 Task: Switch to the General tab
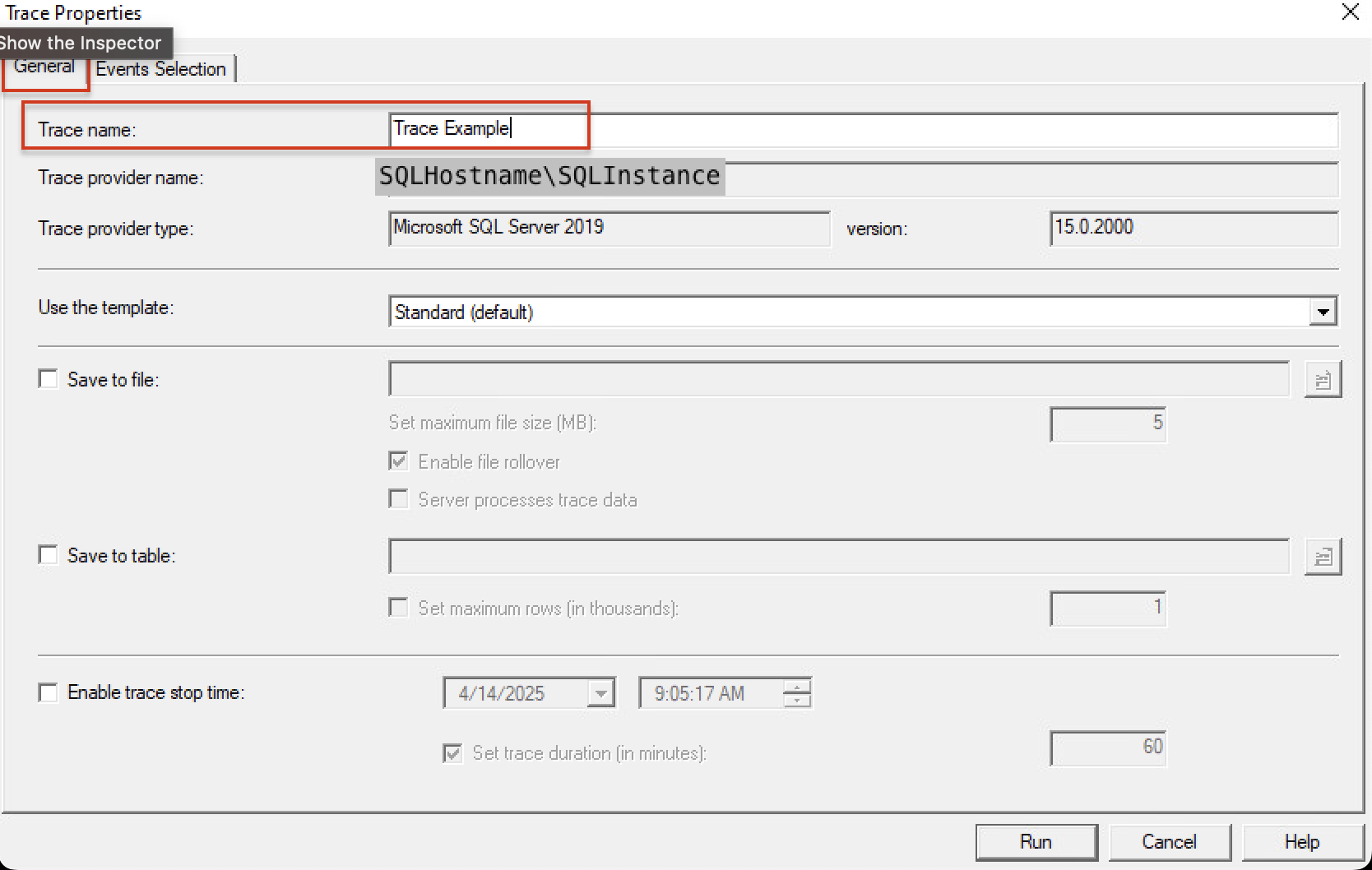44,67
